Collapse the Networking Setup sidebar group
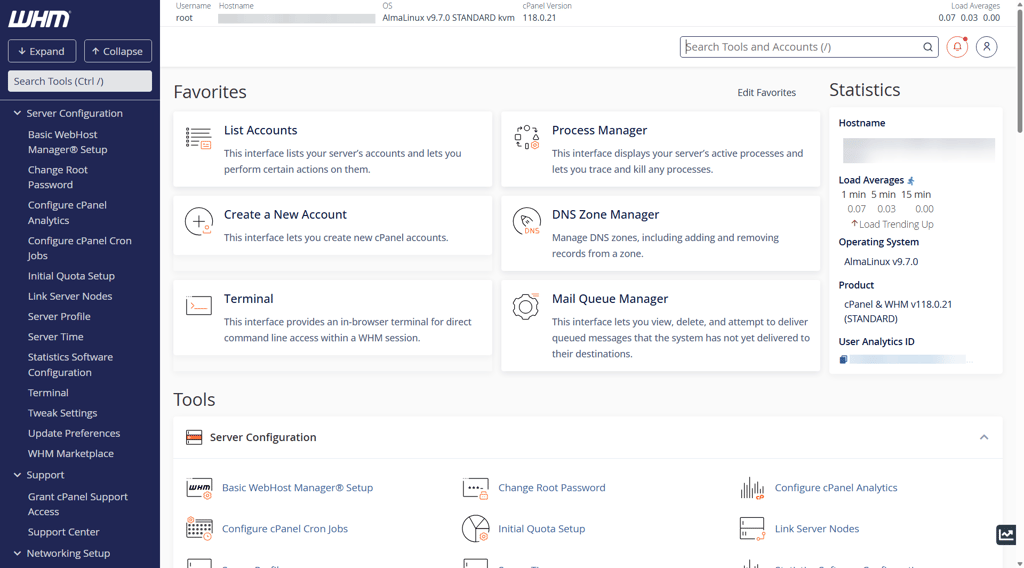This screenshot has width=1024, height=568. tap(18, 553)
